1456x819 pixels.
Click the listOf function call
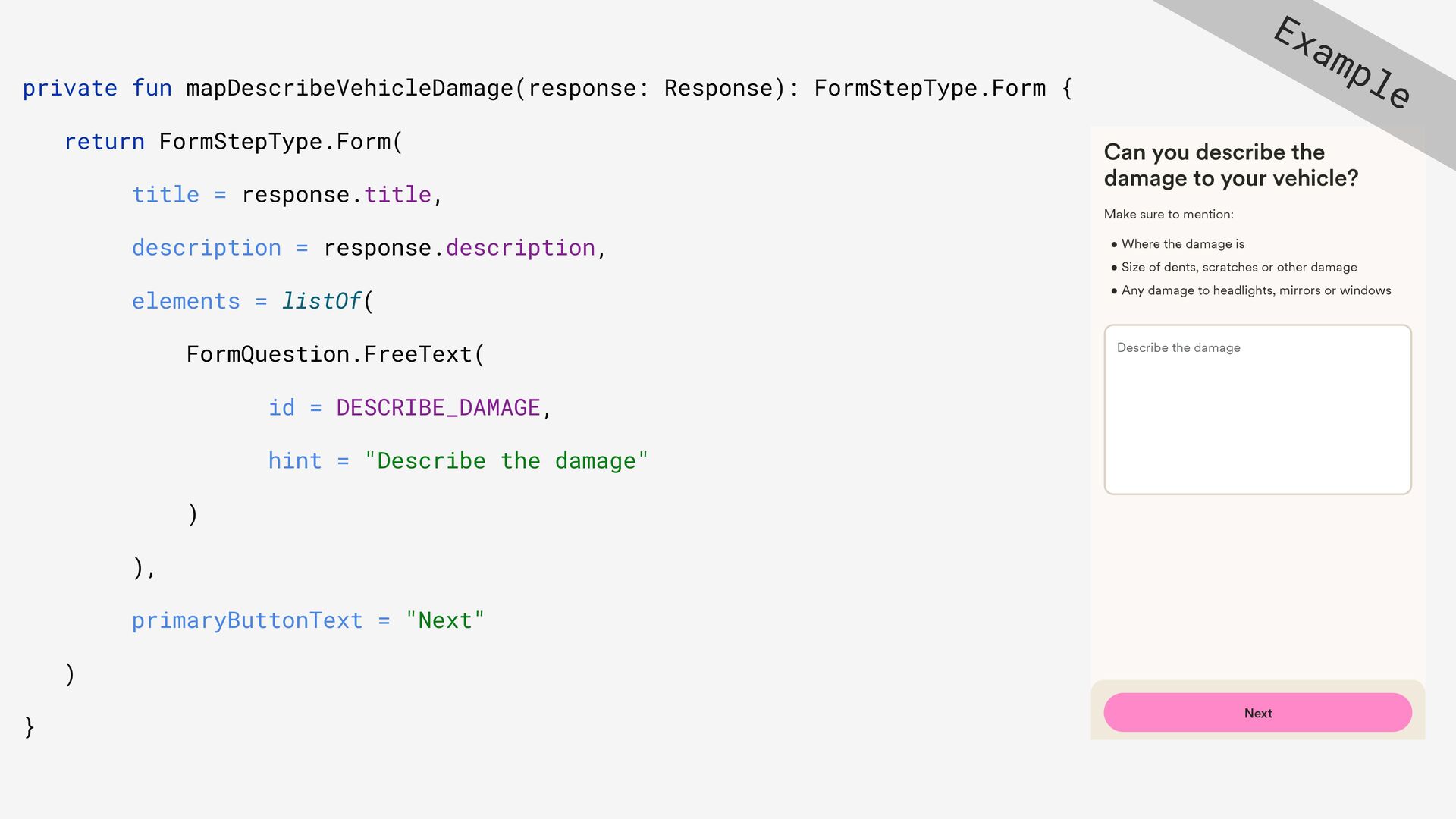point(322,302)
